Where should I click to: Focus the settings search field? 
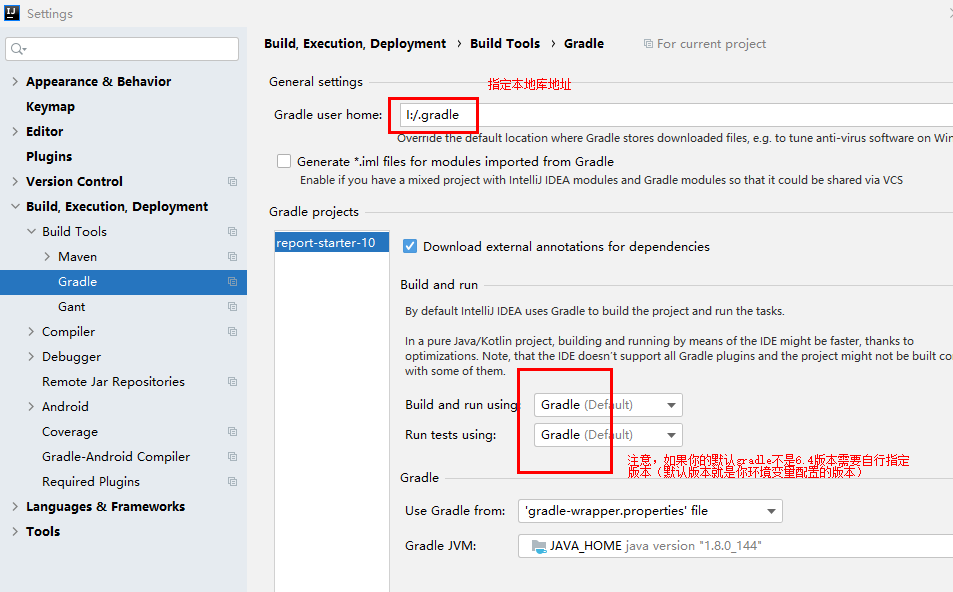(x=122, y=49)
